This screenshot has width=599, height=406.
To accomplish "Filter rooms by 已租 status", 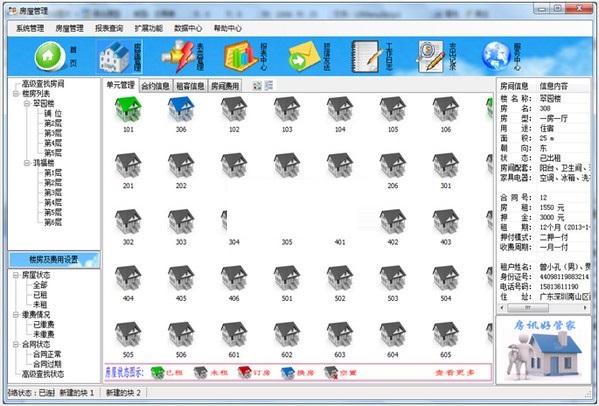I will (x=40, y=295).
